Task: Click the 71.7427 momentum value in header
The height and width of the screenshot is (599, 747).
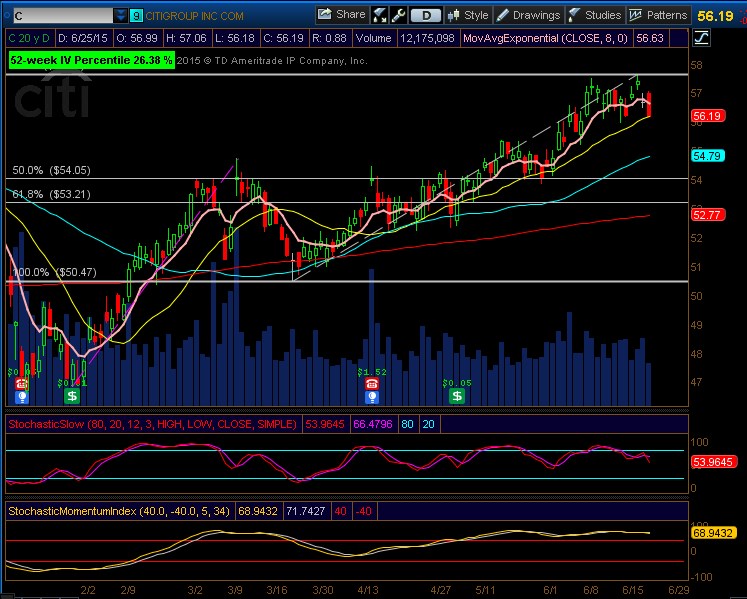Action: 306,511
